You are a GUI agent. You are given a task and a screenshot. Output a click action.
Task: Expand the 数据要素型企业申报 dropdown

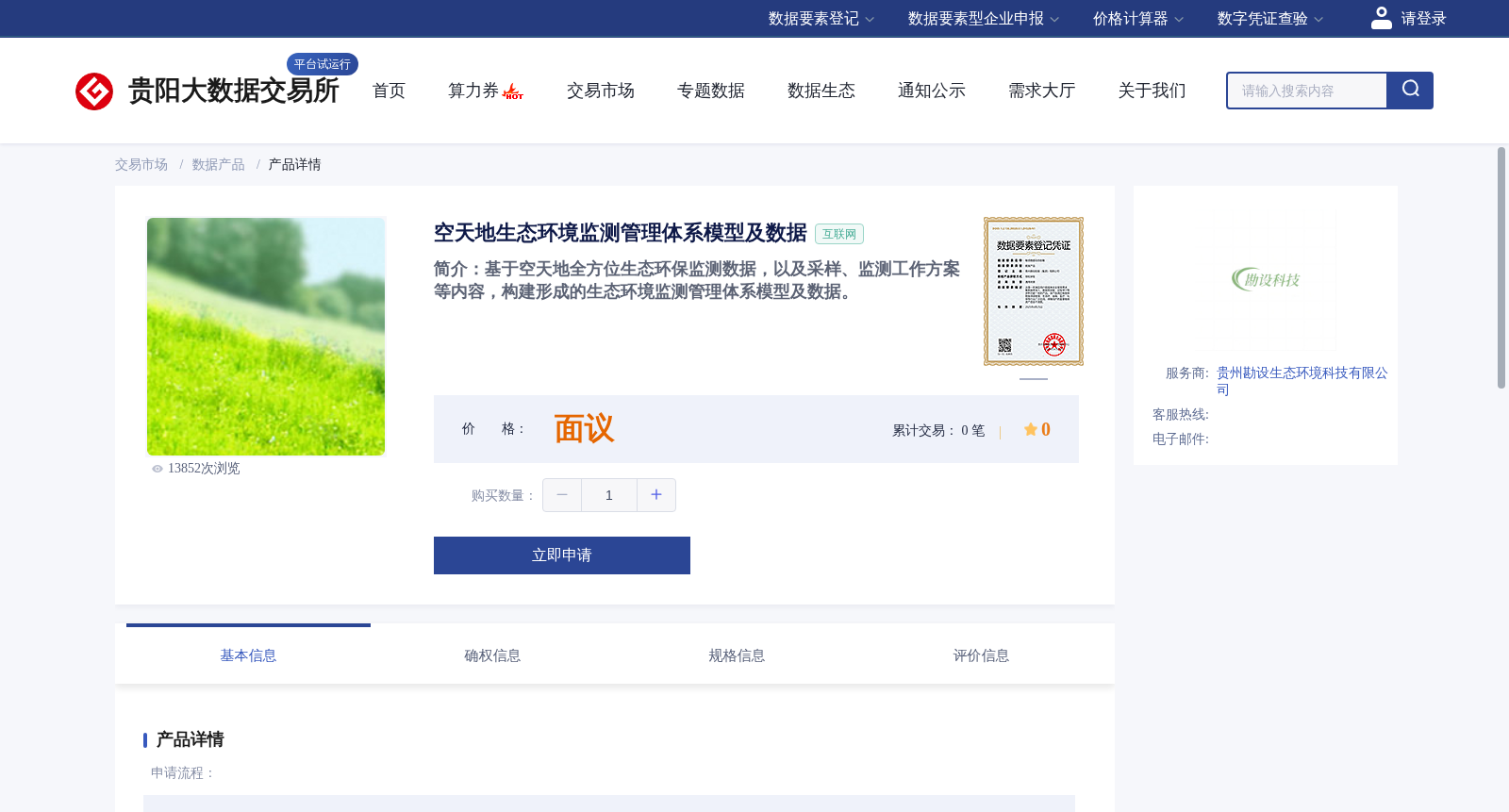click(984, 19)
